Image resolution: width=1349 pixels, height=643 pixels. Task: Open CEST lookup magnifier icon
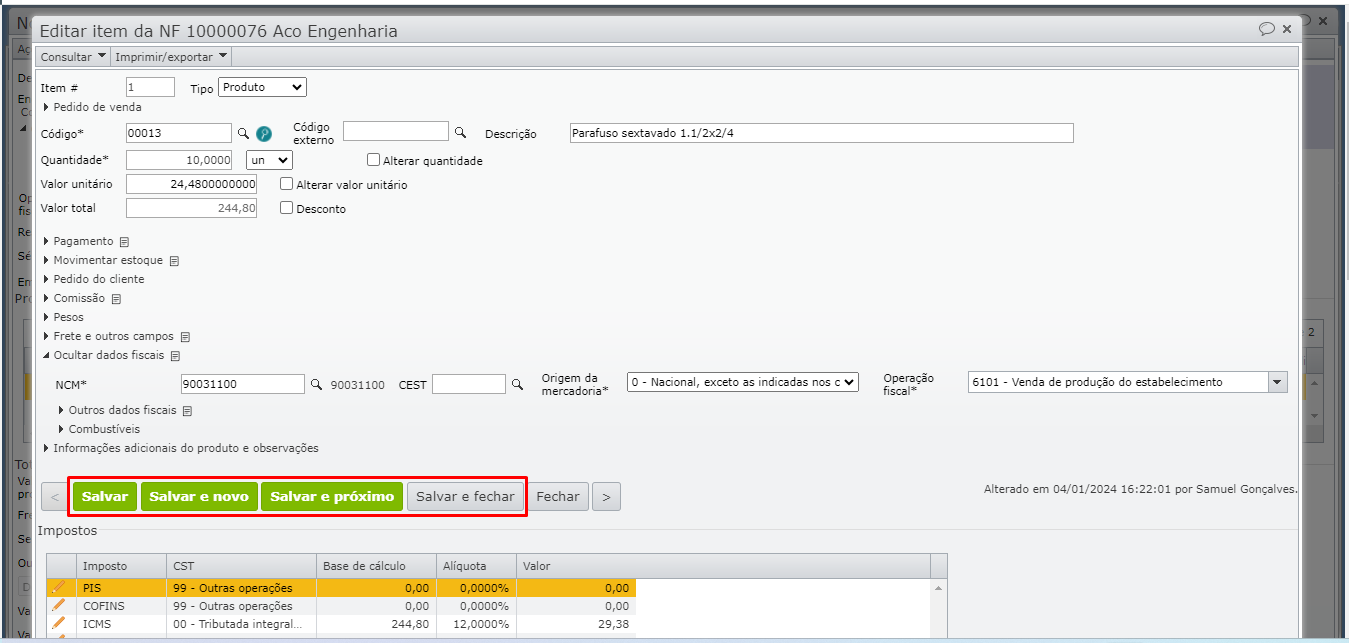[x=518, y=384]
